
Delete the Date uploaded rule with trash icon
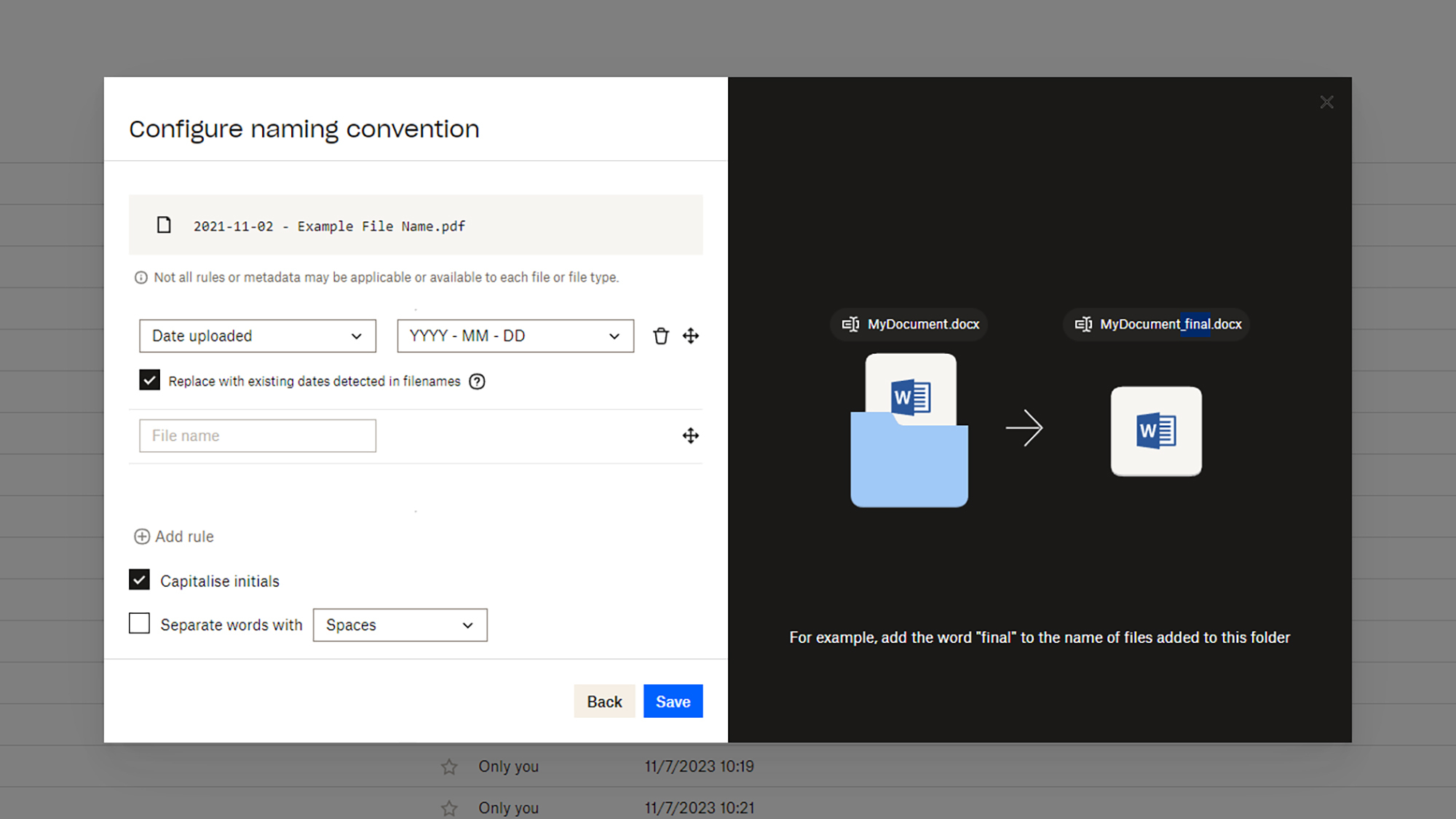coord(660,336)
